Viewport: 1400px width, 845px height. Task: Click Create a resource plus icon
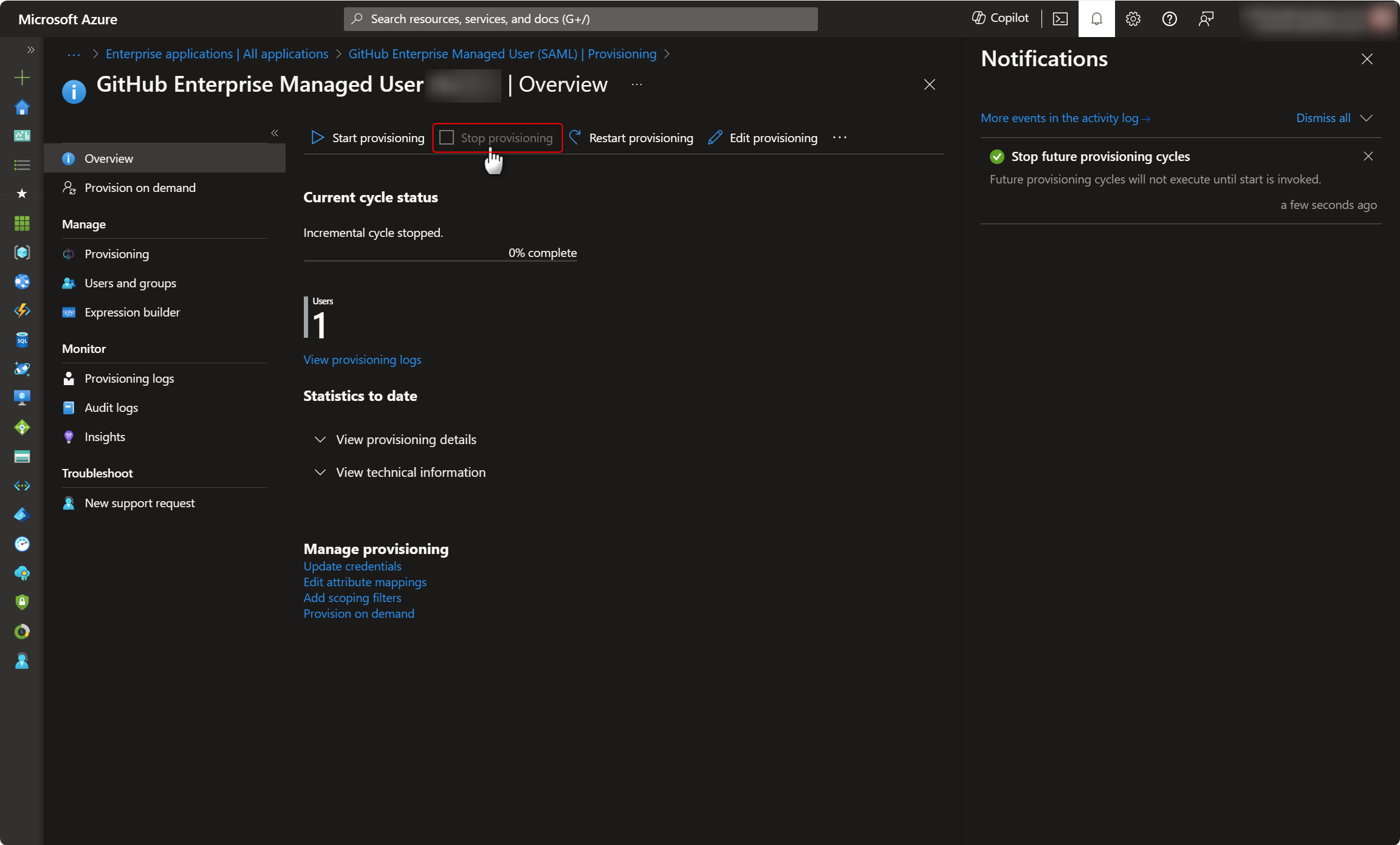(x=22, y=77)
